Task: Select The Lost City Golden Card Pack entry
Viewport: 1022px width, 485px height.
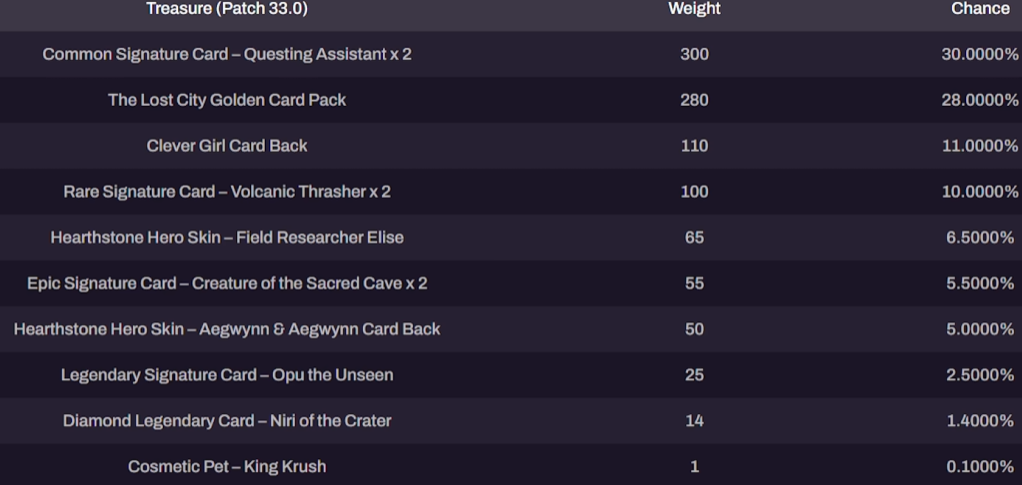Action: click(227, 100)
